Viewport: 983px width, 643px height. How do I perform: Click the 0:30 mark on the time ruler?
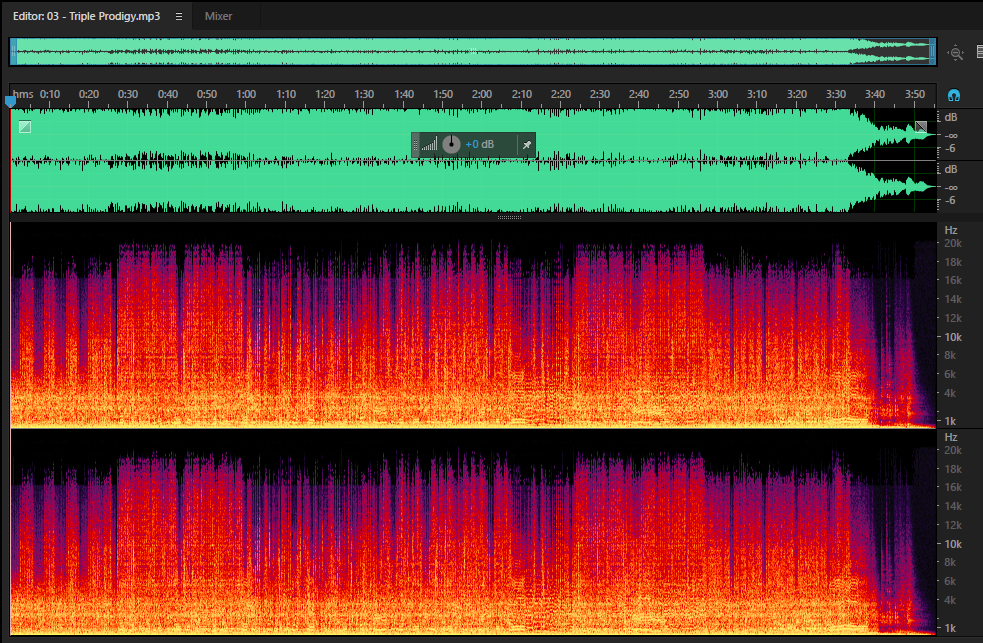click(128, 94)
